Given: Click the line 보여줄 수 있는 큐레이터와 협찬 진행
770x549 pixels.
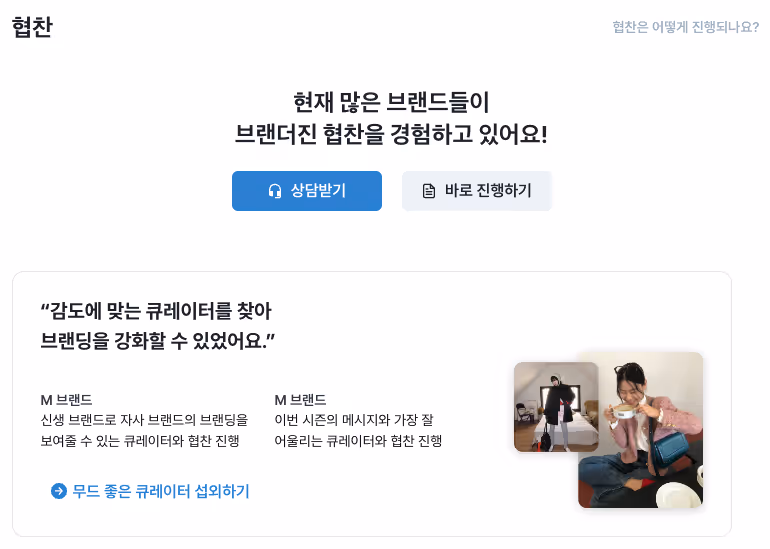Looking at the screenshot, I should tap(140, 441).
